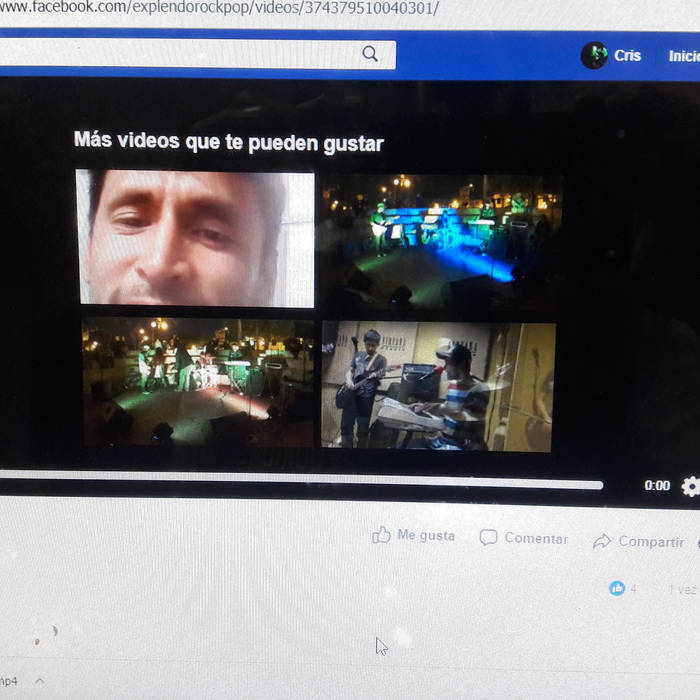
Task: Play the outdoor night band thumbnail
Action: click(x=197, y=382)
